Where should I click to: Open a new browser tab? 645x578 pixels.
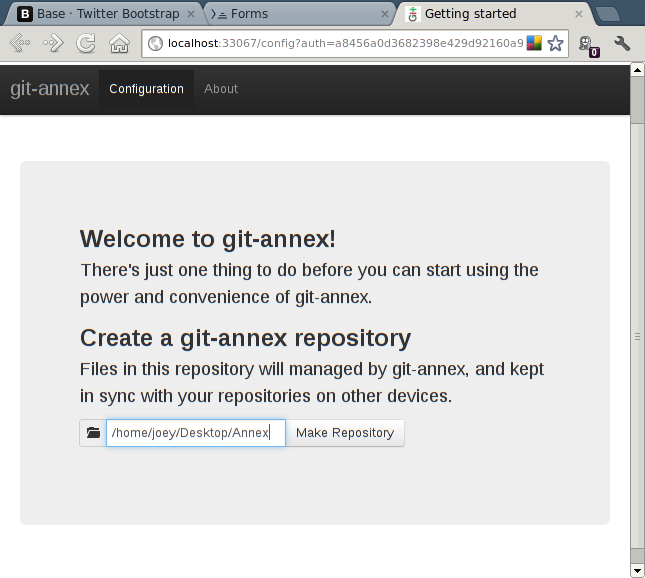608,14
